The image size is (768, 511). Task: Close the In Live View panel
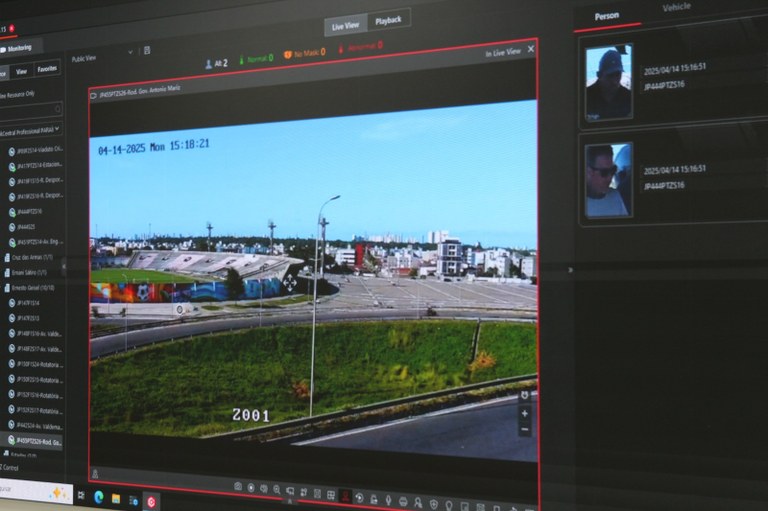[530, 49]
